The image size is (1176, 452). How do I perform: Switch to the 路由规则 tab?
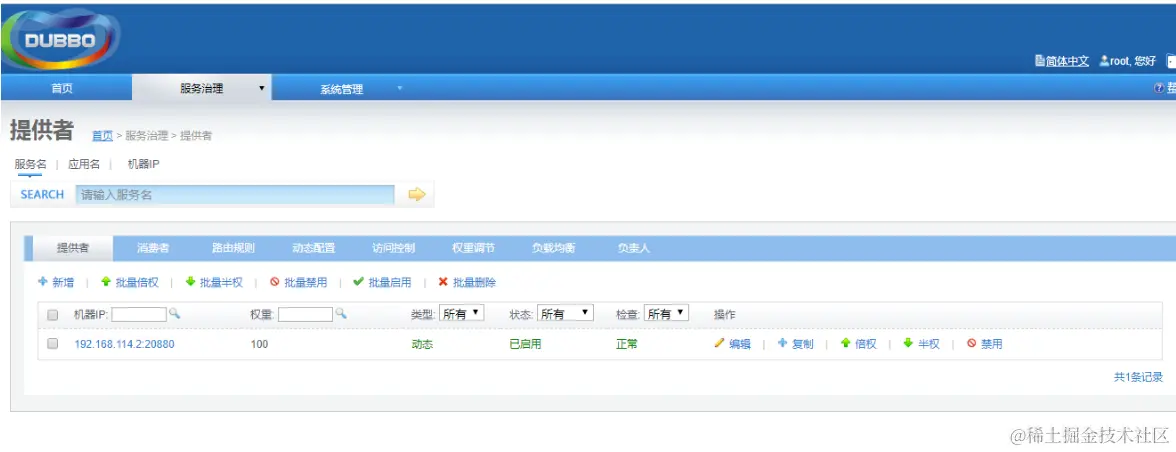click(x=233, y=248)
